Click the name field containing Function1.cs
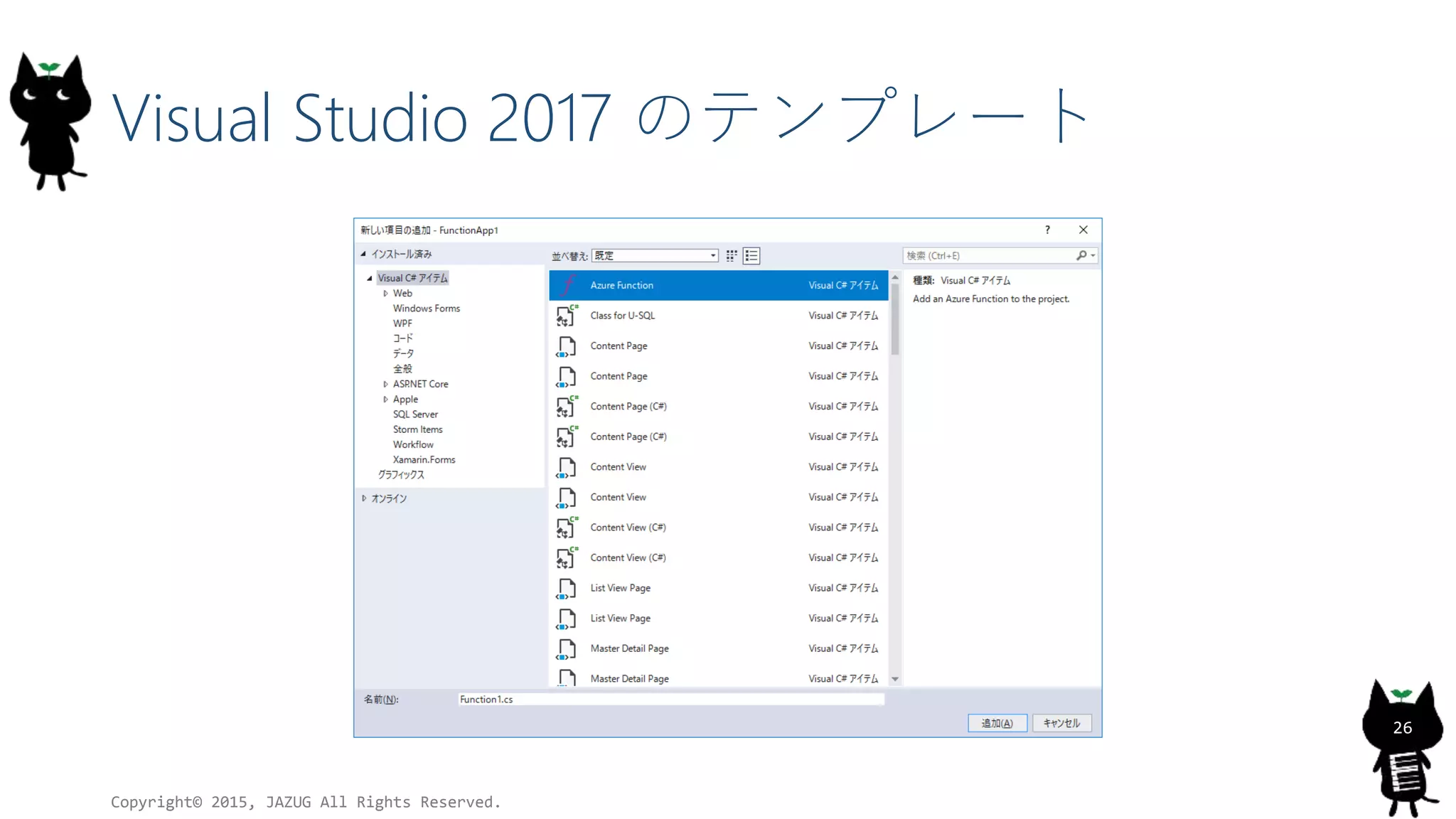Viewport: 1456px width, 819px height. [670, 700]
